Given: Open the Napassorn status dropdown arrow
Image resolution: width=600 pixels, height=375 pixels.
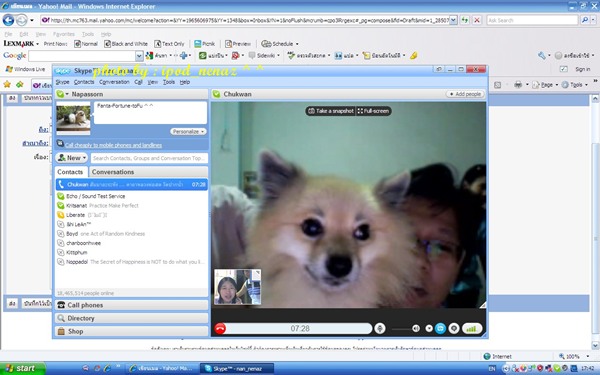Looking at the screenshot, I should click(67, 94).
